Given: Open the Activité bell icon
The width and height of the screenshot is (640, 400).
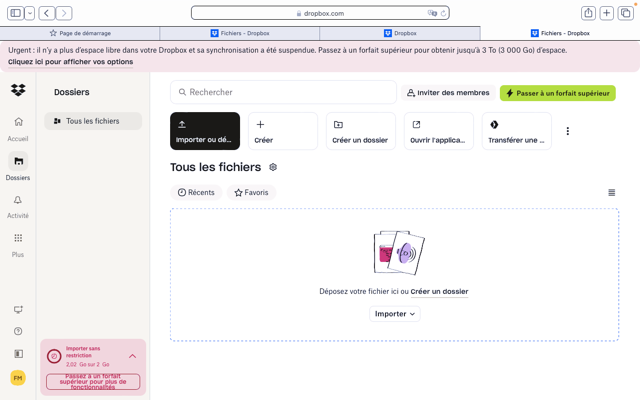Looking at the screenshot, I should (18, 201).
